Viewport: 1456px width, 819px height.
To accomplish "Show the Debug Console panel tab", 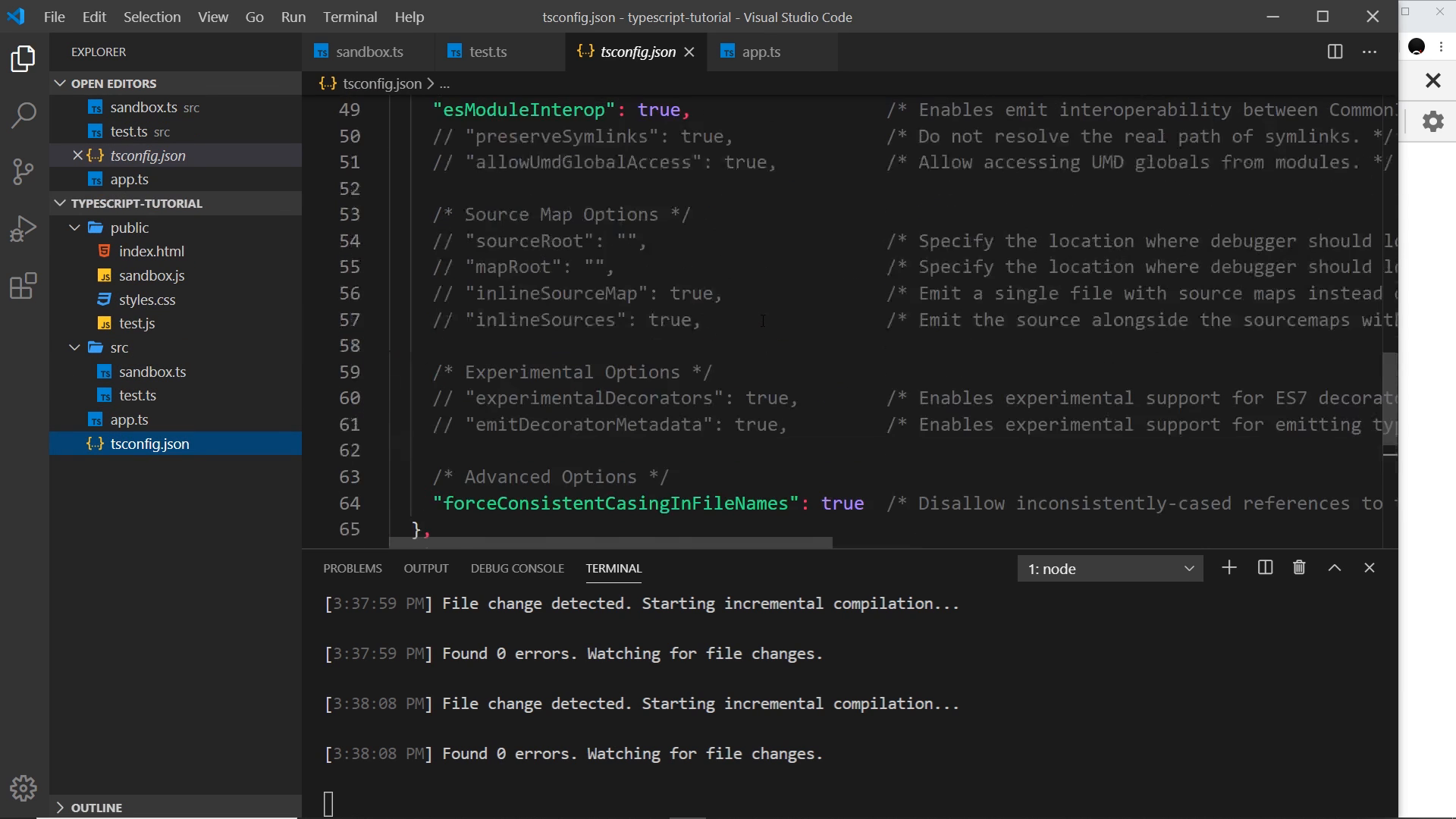I will pos(517,569).
